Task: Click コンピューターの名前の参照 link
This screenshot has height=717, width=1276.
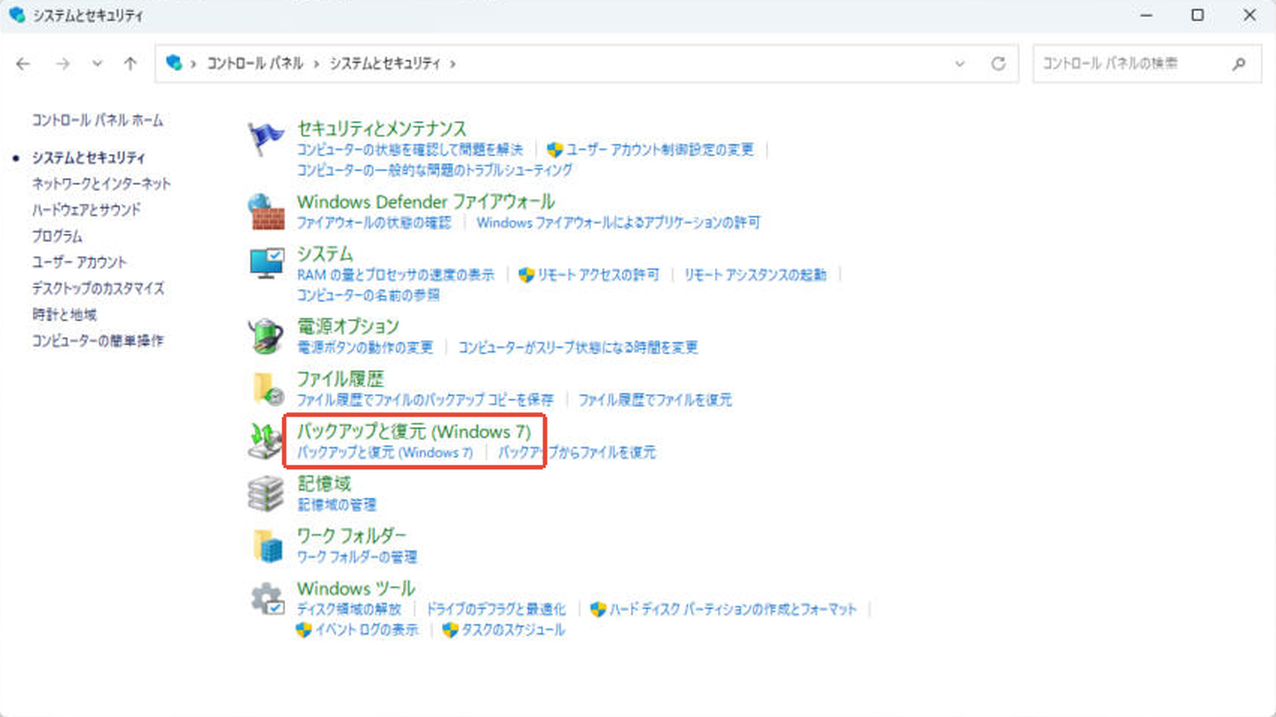Action: point(368,295)
